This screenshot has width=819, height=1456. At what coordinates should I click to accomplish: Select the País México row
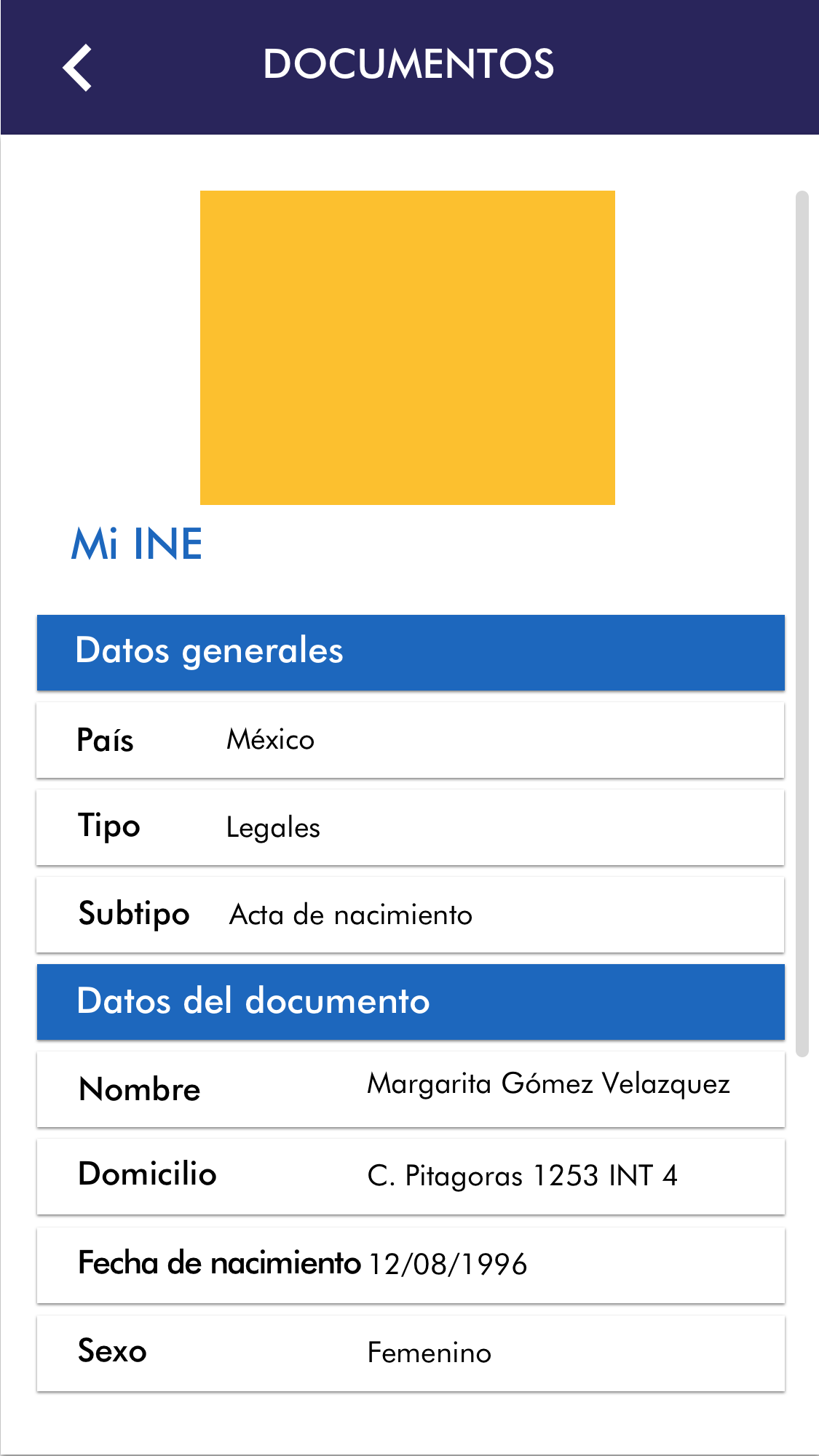click(x=411, y=740)
